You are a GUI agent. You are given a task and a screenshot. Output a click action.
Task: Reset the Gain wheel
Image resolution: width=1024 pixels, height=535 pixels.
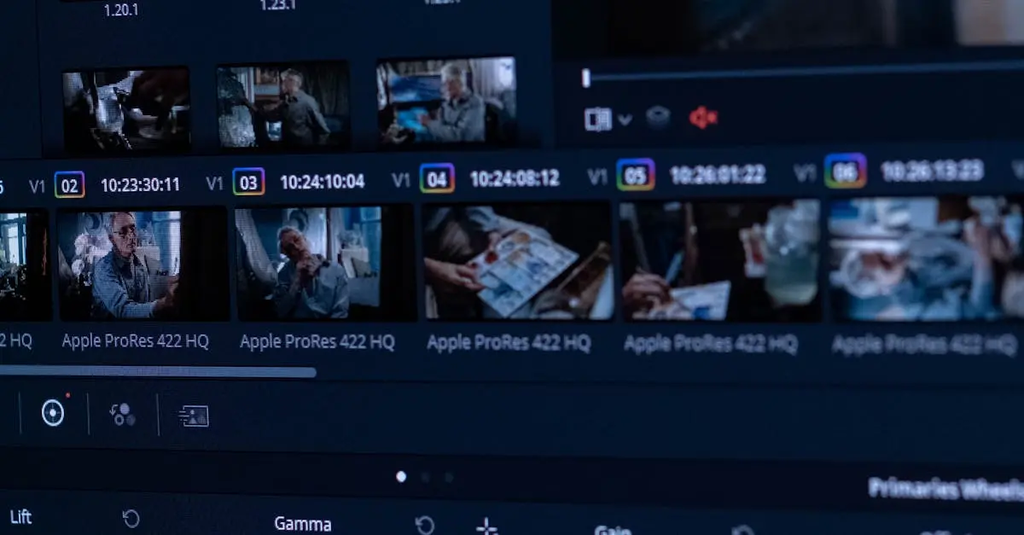tap(742, 531)
